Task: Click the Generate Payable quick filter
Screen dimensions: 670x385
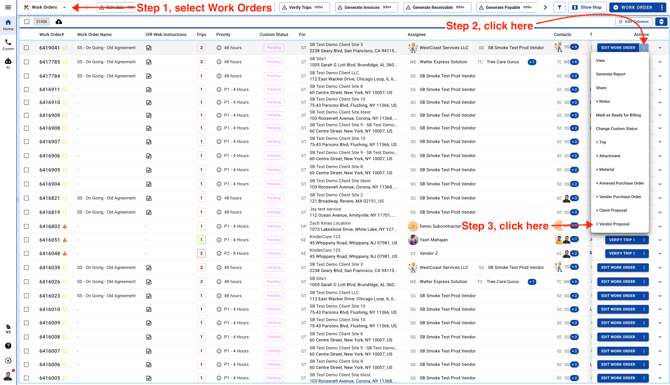Action: 508,7
